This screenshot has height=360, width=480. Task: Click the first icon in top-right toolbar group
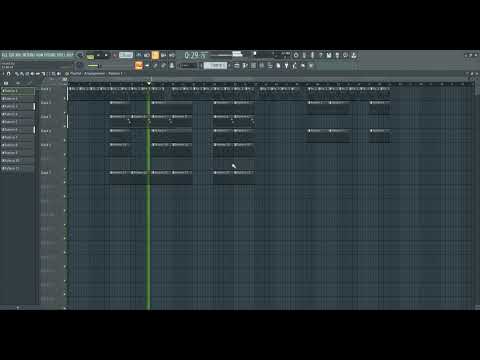(296, 55)
